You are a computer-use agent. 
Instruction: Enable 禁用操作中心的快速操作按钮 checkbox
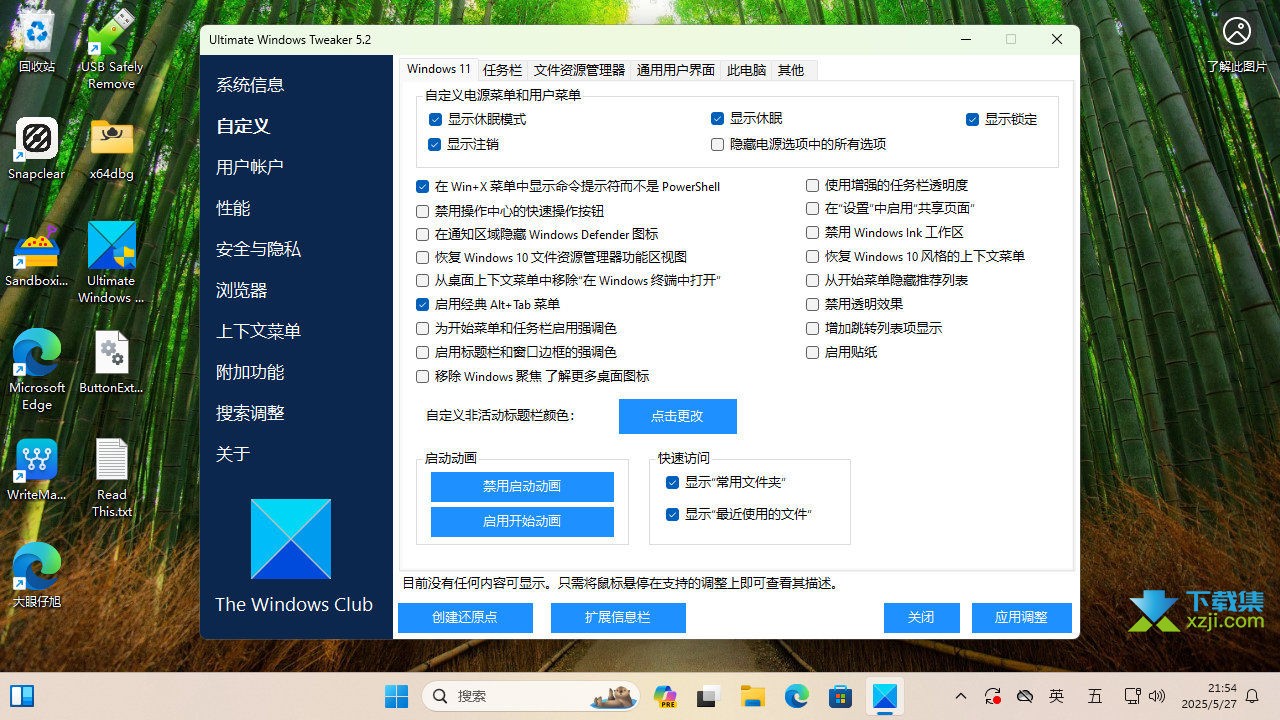422,211
